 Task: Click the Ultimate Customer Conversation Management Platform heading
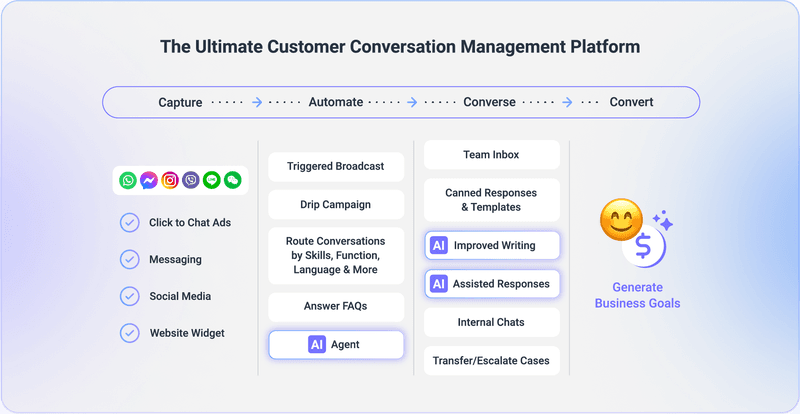pyautogui.click(x=400, y=46)
